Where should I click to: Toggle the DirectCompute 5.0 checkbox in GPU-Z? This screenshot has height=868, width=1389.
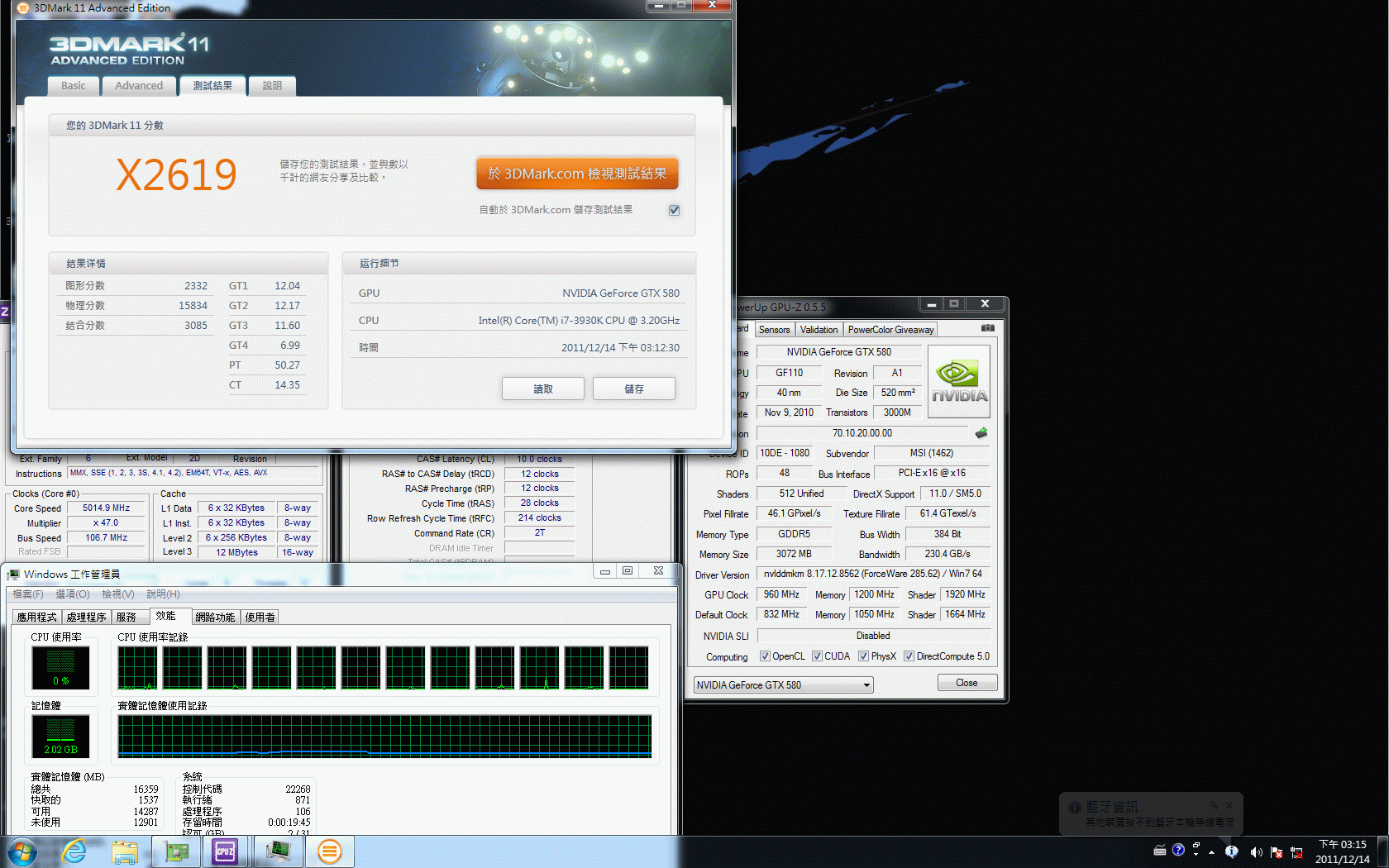point(909,656)
